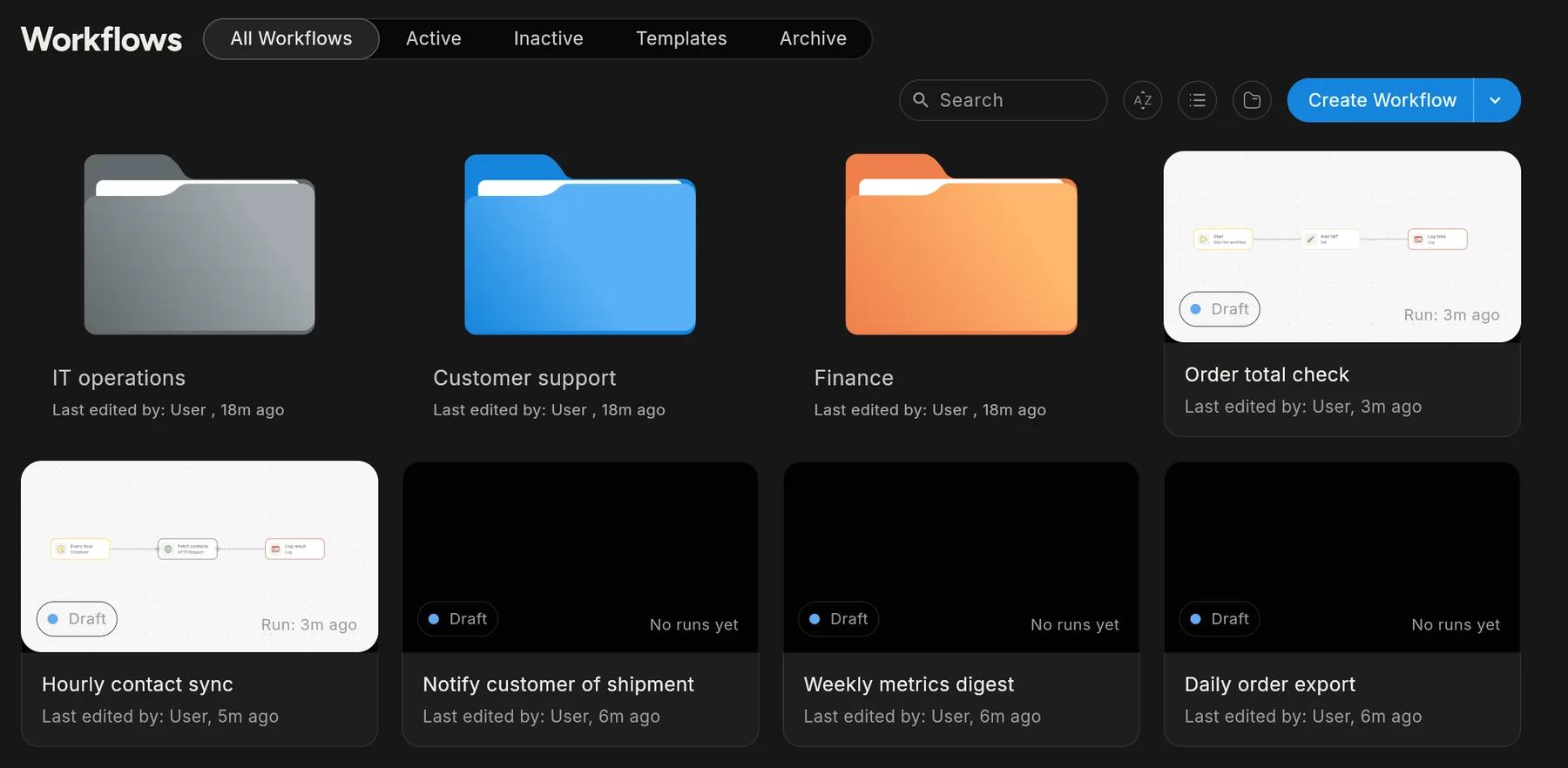Click "Last edited by: User, 3m ago" text

pos(1303,407)
